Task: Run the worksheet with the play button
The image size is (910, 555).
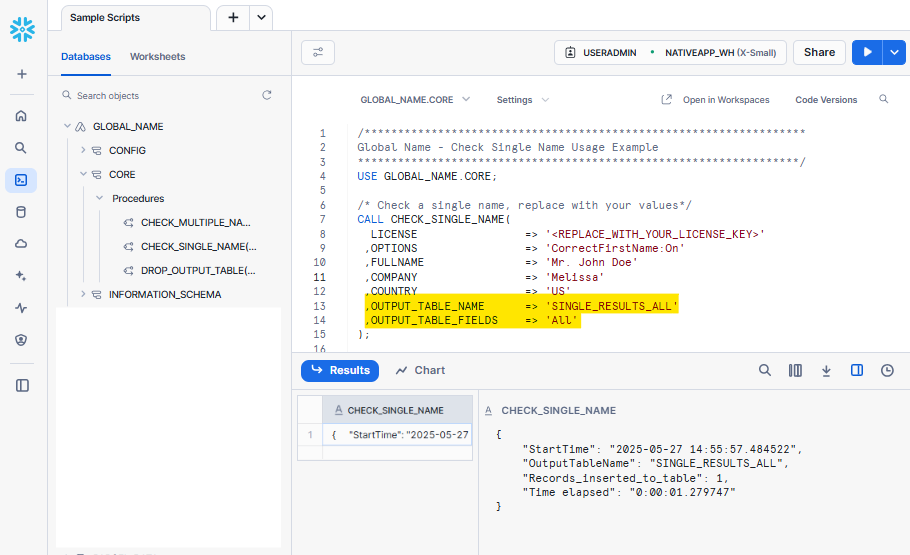Action: [867, 52]
